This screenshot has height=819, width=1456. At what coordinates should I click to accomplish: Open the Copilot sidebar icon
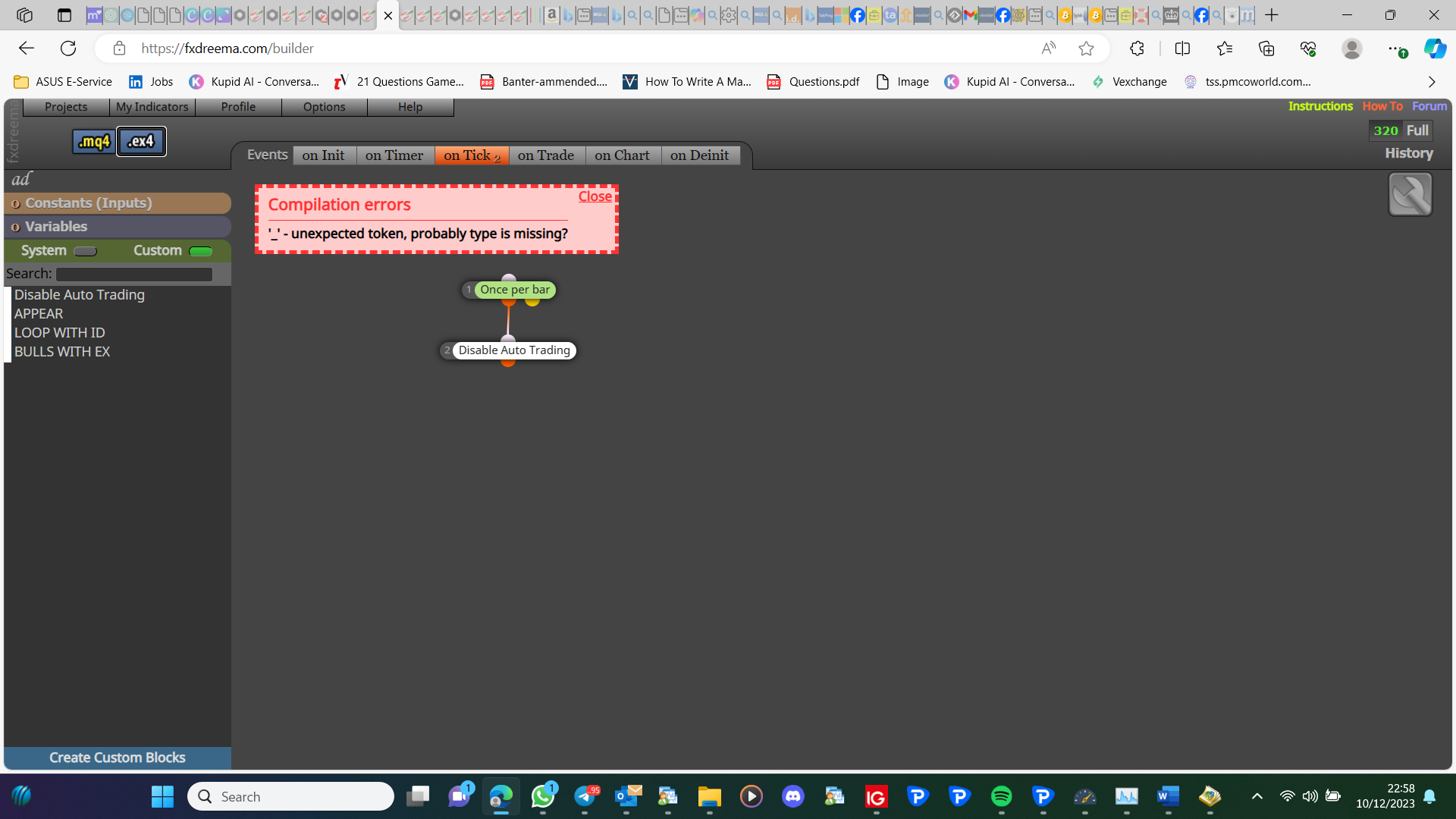tap(1434, 49)
